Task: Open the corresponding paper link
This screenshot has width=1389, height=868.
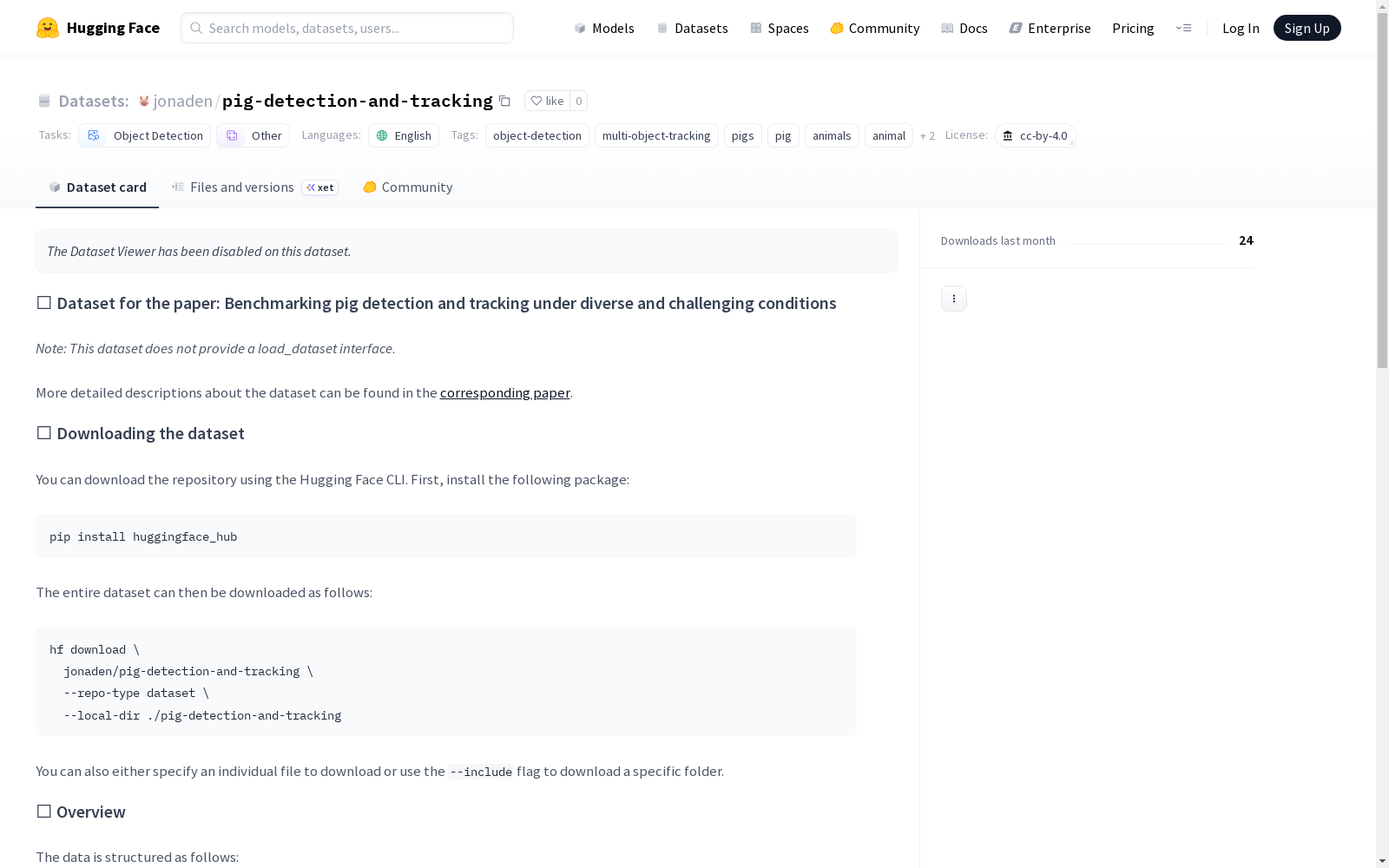Action: point(505,392)
